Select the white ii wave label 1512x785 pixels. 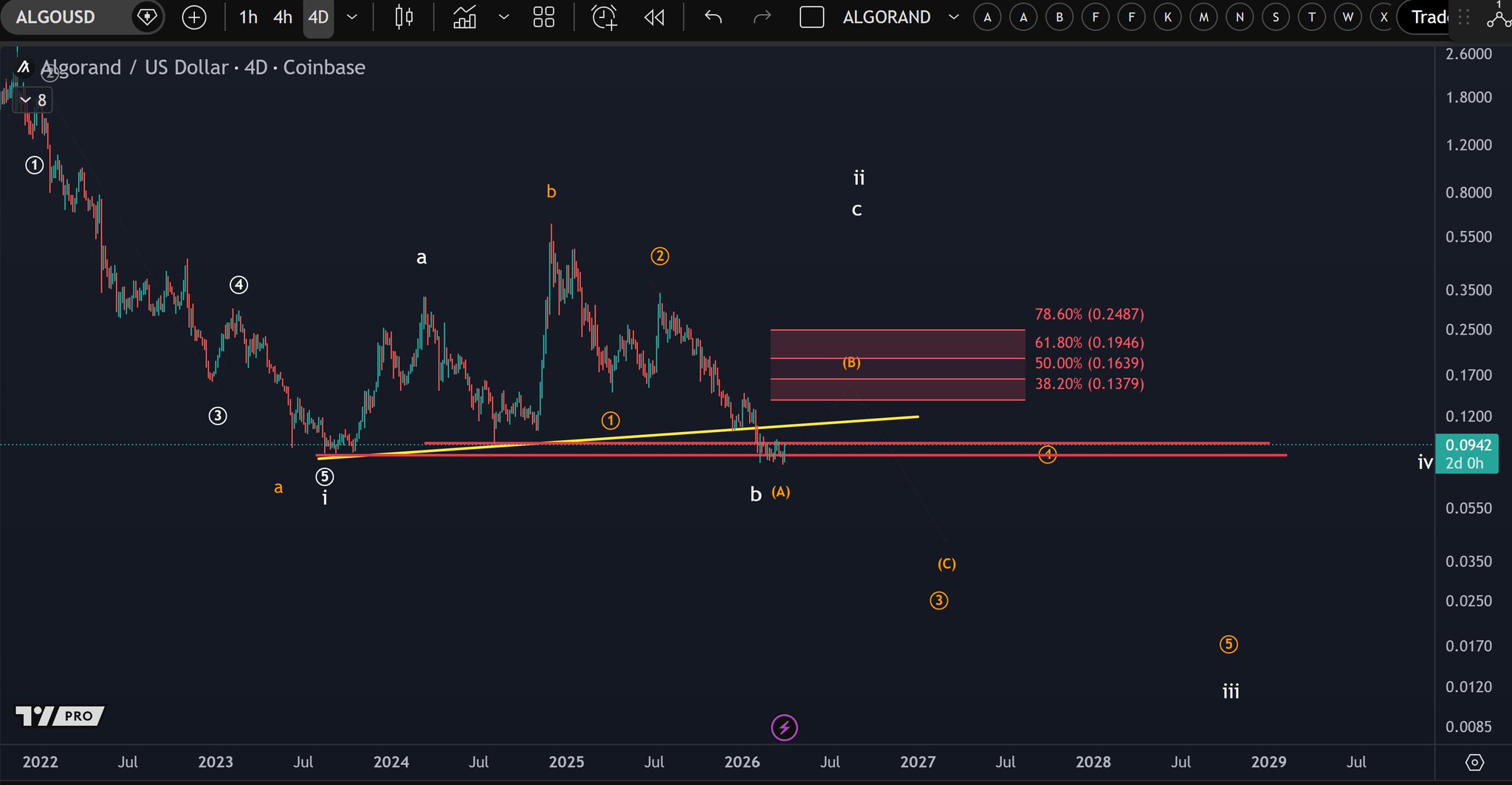(x=859, y=177)
